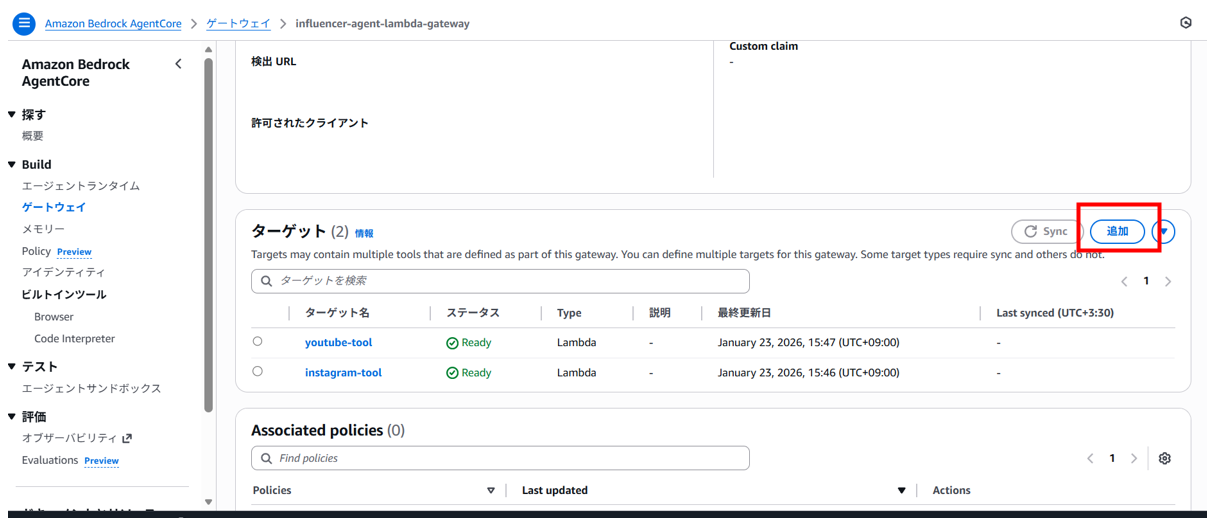Image resolution: width=1207 pixels, height=518 pixels.
Task: Collapse the 評価 section triangle
Action: (x=12, y=417)
